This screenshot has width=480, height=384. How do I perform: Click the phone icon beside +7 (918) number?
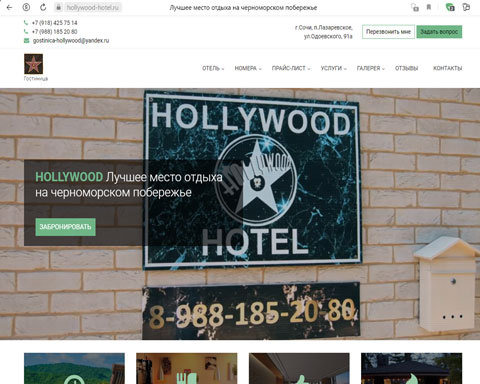[x=26, y=23]
